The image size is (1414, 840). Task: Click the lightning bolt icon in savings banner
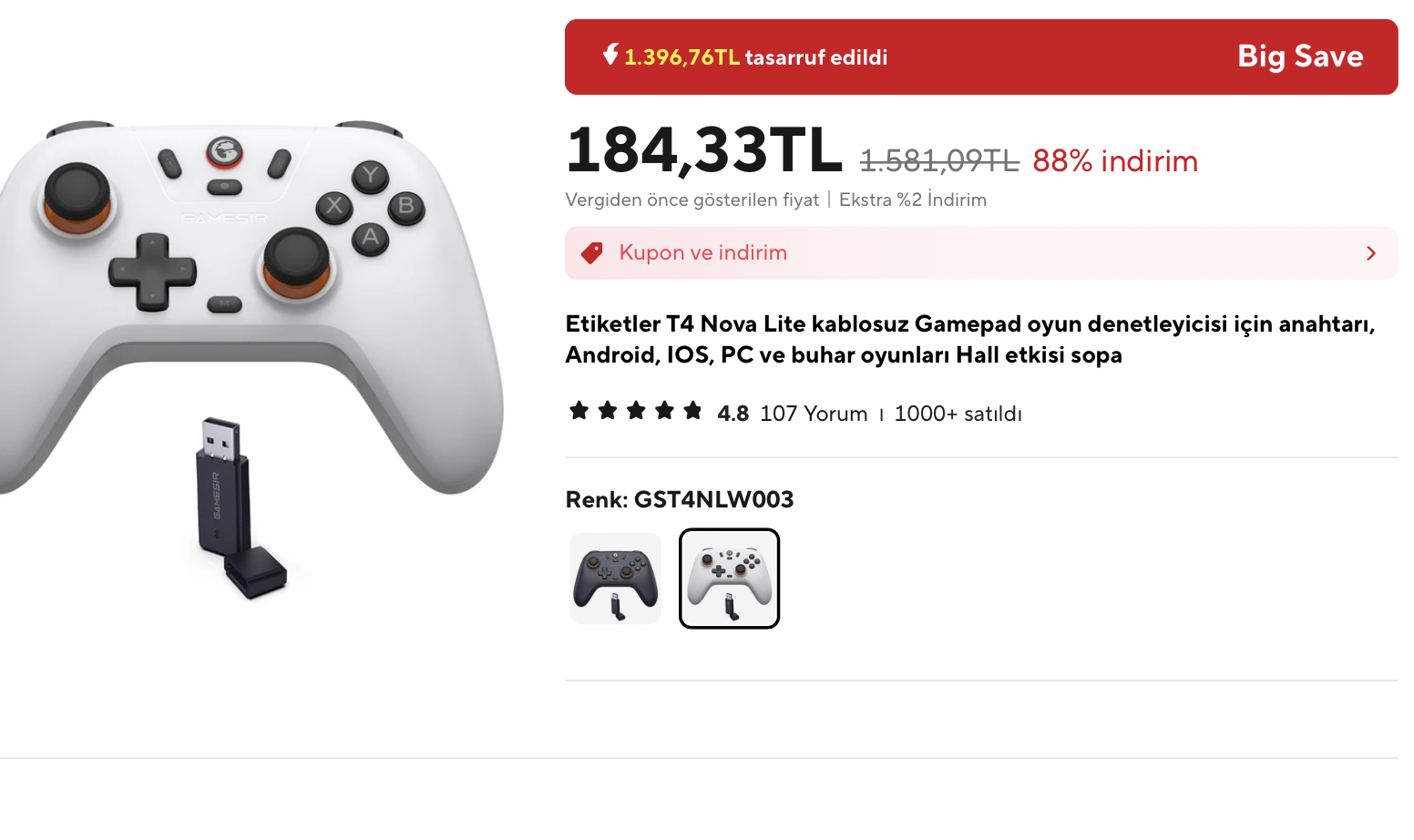pos(610,55)
